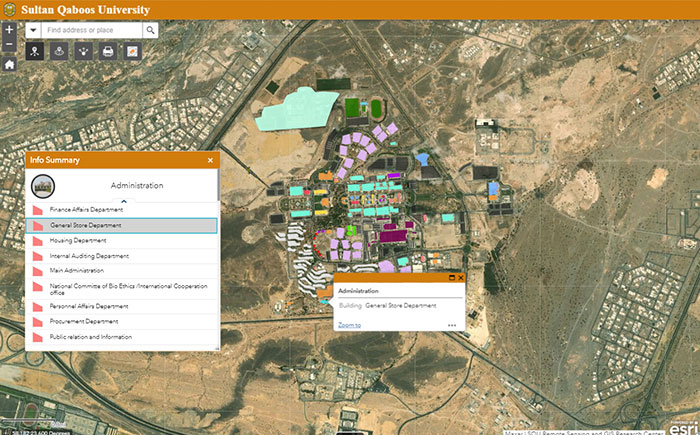Zoom out on the map

(9, 44)
